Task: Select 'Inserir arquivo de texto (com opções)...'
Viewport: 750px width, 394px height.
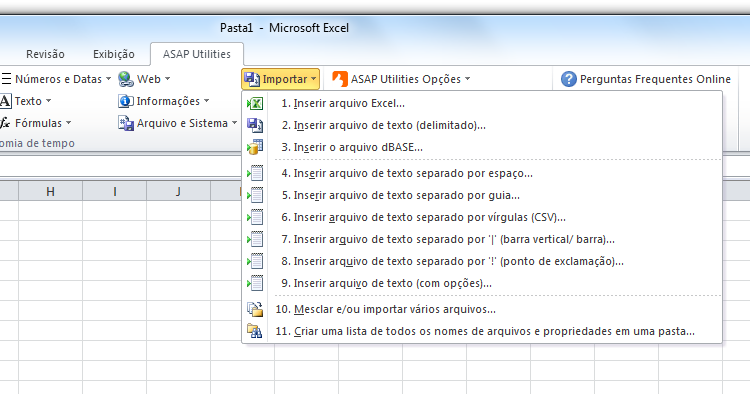Action: click(482, 283)
